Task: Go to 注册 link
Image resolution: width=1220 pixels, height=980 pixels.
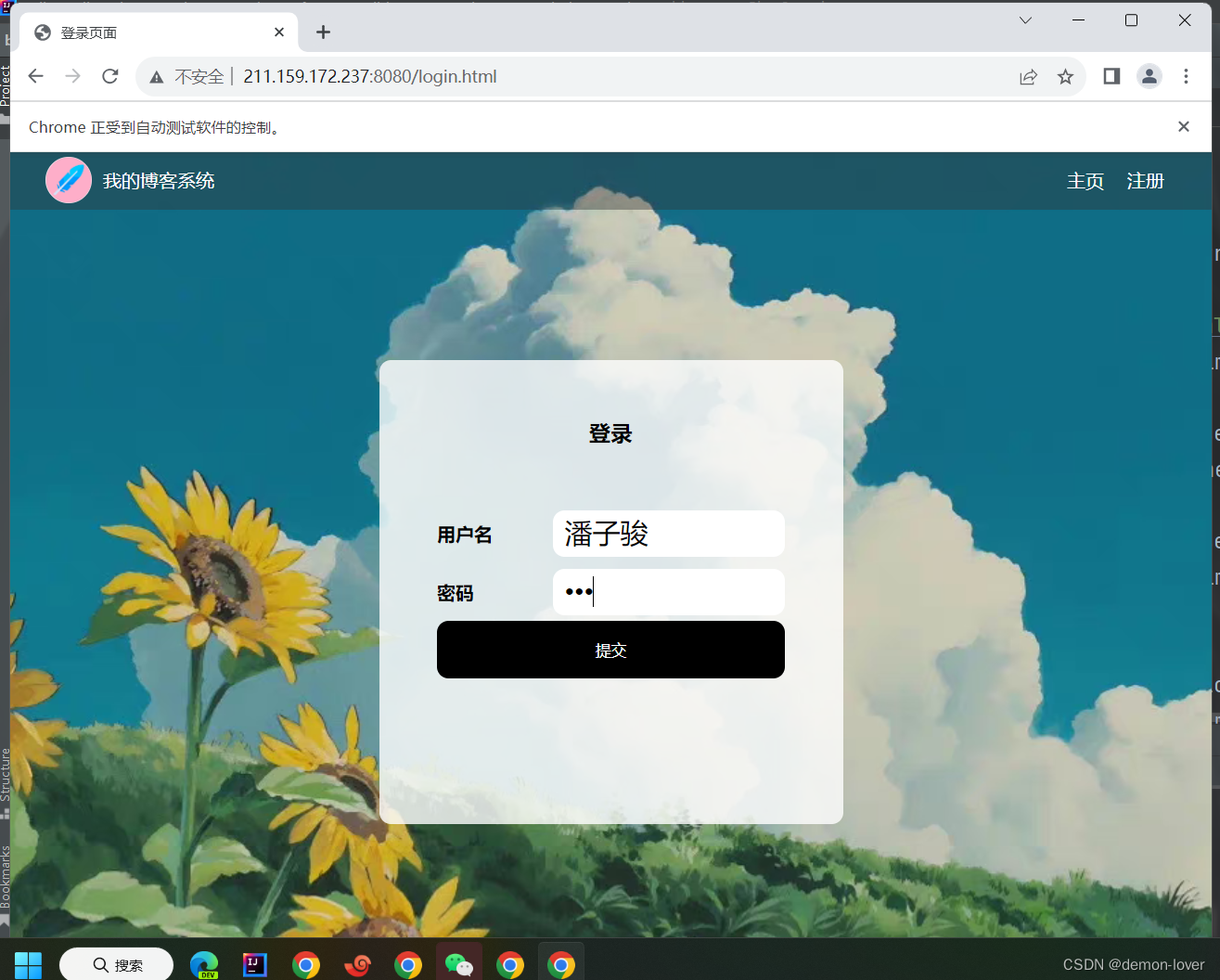Action: (1145, 181)
